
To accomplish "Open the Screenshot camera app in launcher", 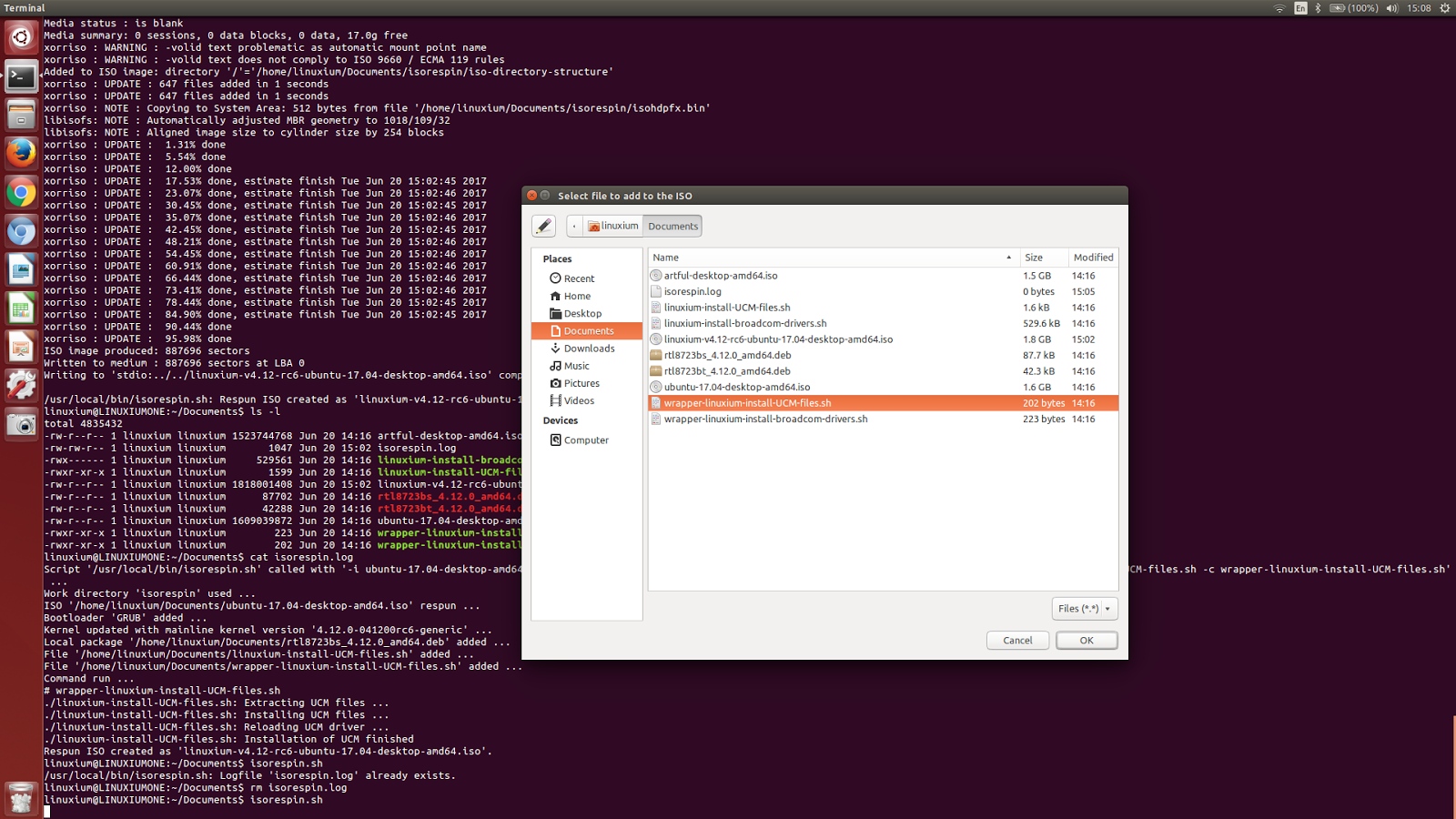I will pos(21,424).
